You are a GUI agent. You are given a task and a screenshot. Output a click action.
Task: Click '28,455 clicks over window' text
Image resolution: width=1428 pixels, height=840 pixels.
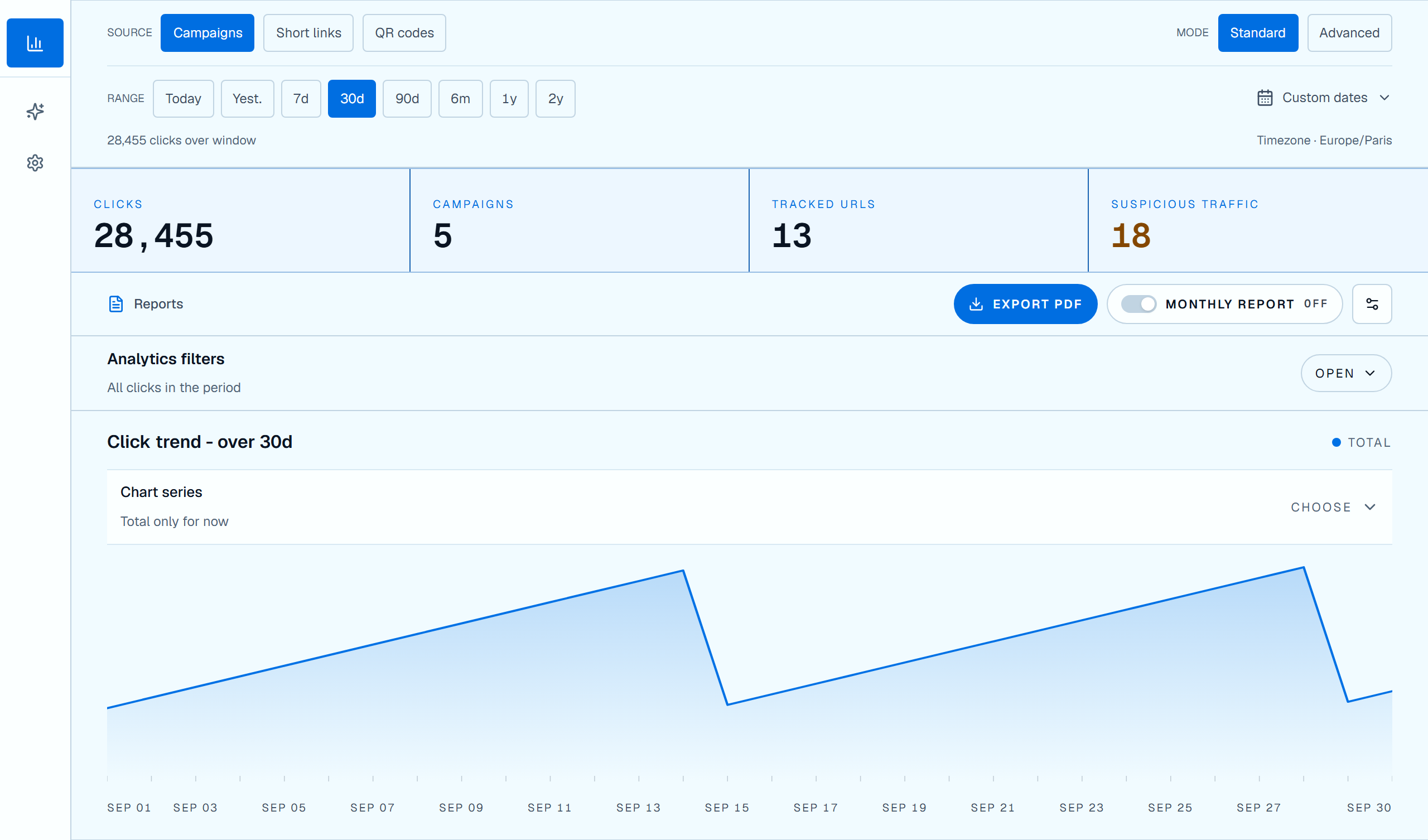tap(181, 140)
